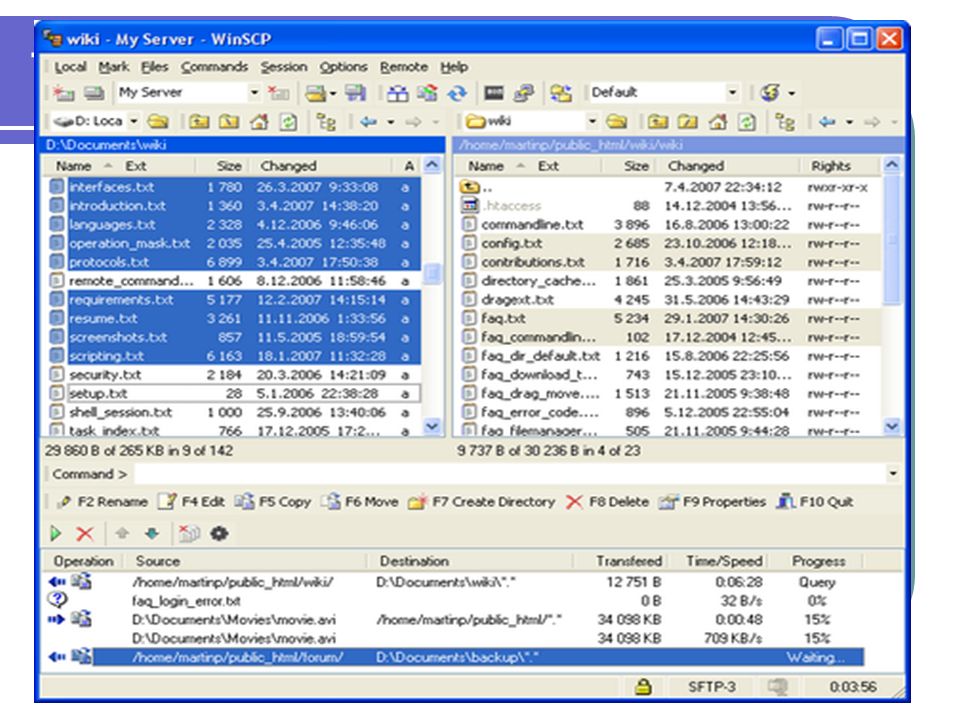The height and width of the screenshot is (720, 960).
Task: Go to the remote home directory
Action: 718,122
